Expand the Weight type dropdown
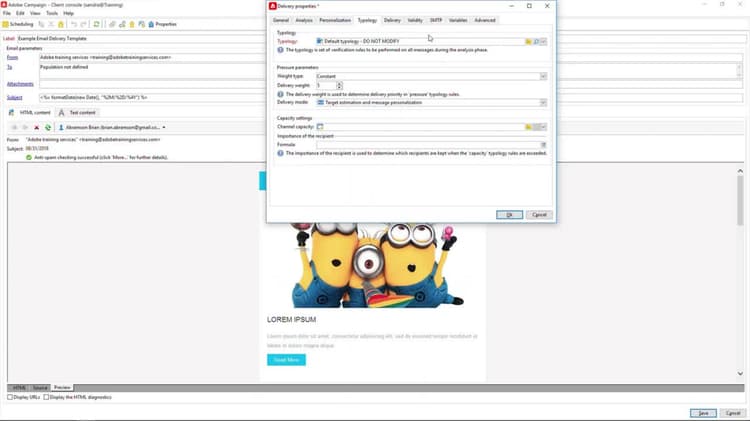 (543, 77)
